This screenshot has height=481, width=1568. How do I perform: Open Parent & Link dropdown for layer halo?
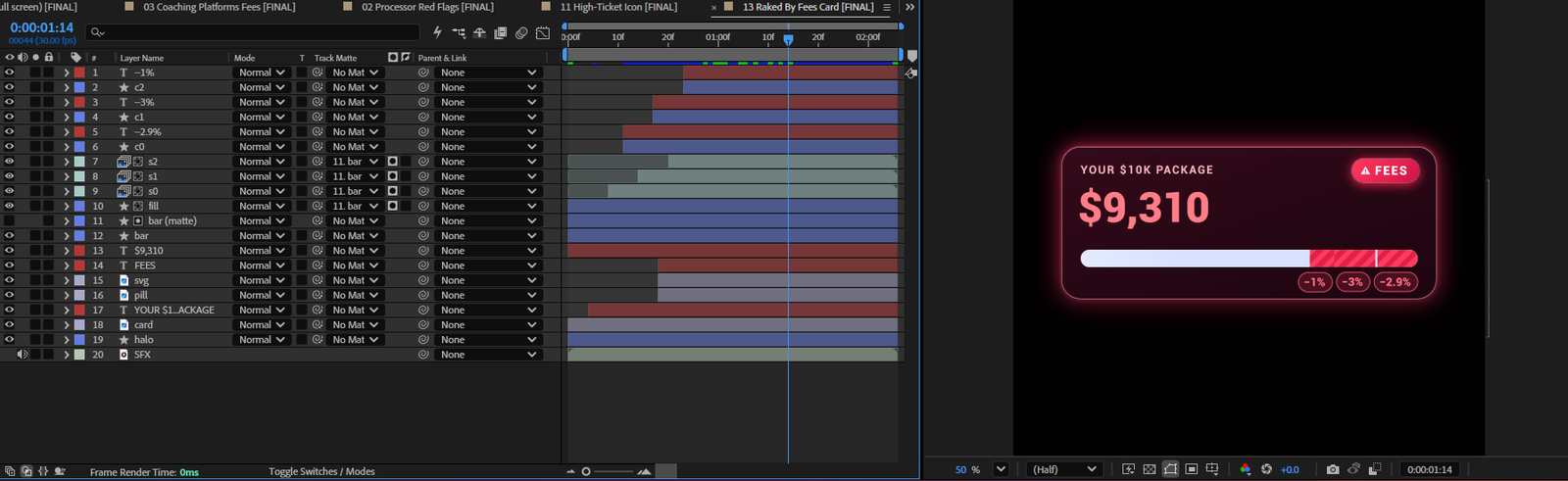(x=488, y=340)
